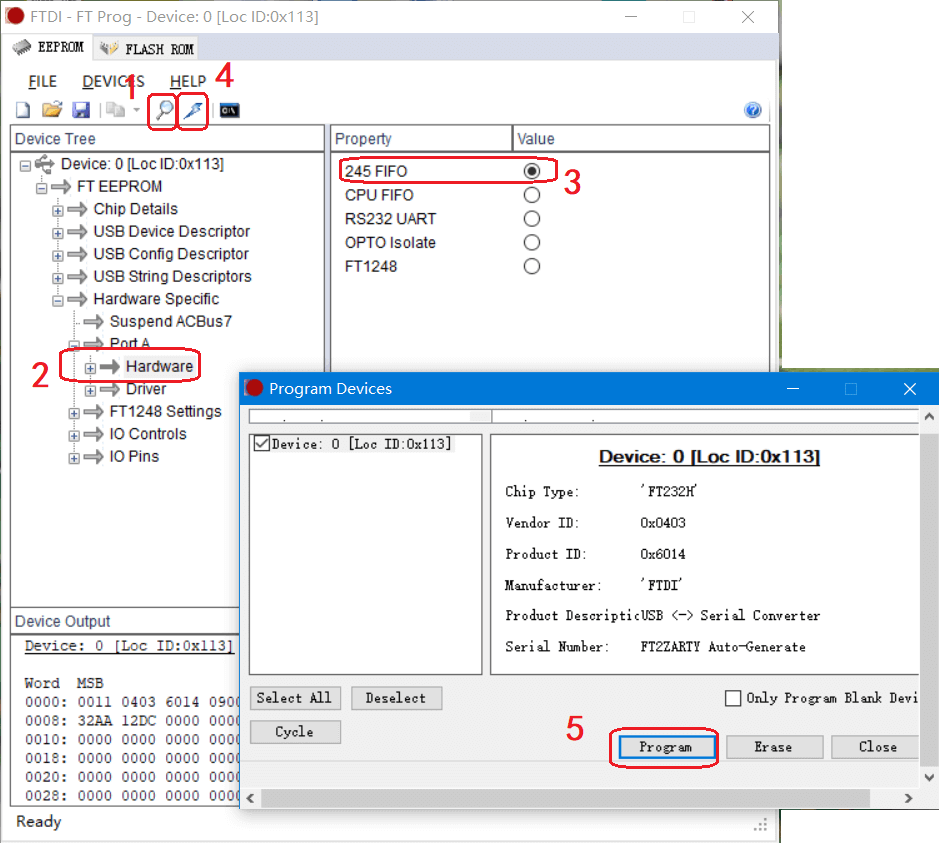Image resolution: width=939 pixels, height=843 pixels.
Task: Click the FTDI red icon in the title bar
Action: coord(15,16)
